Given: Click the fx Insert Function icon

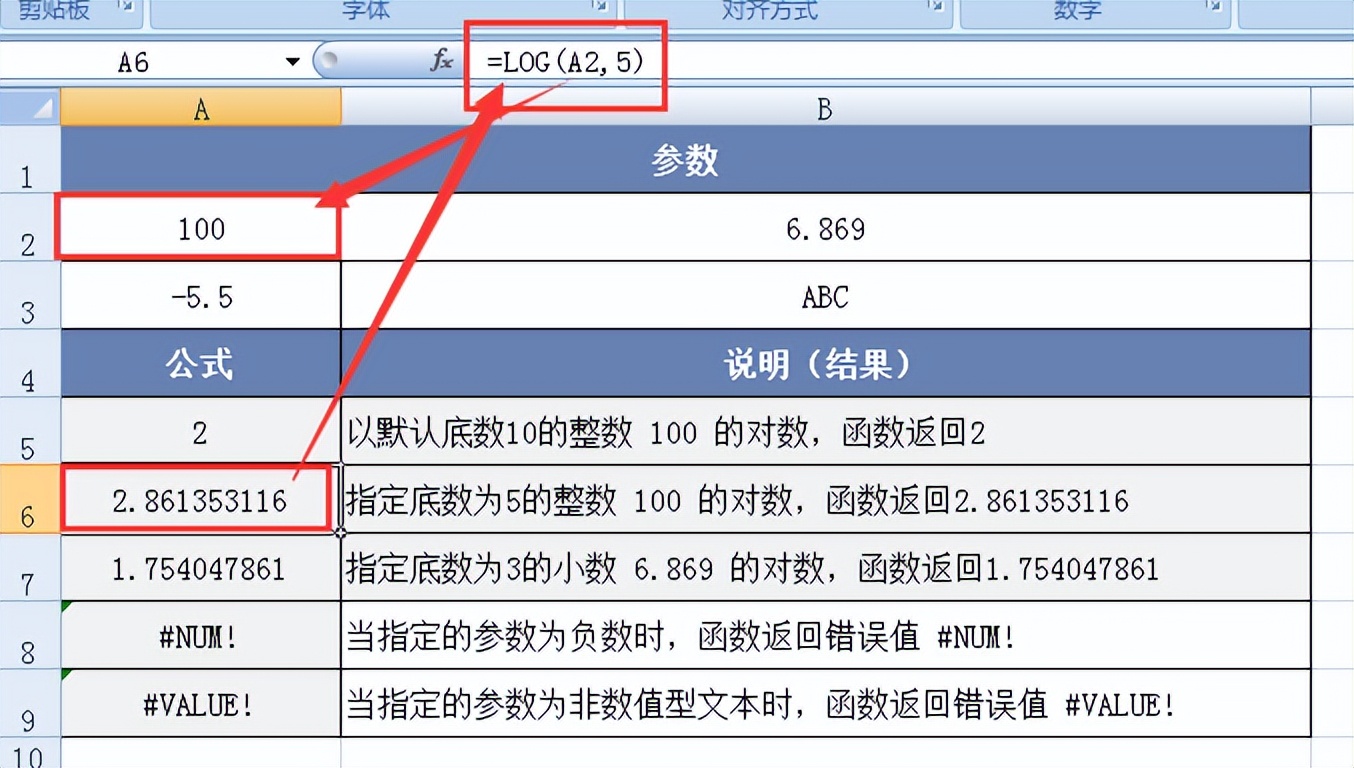Looking at the screenshot, I should pos(441,61).
